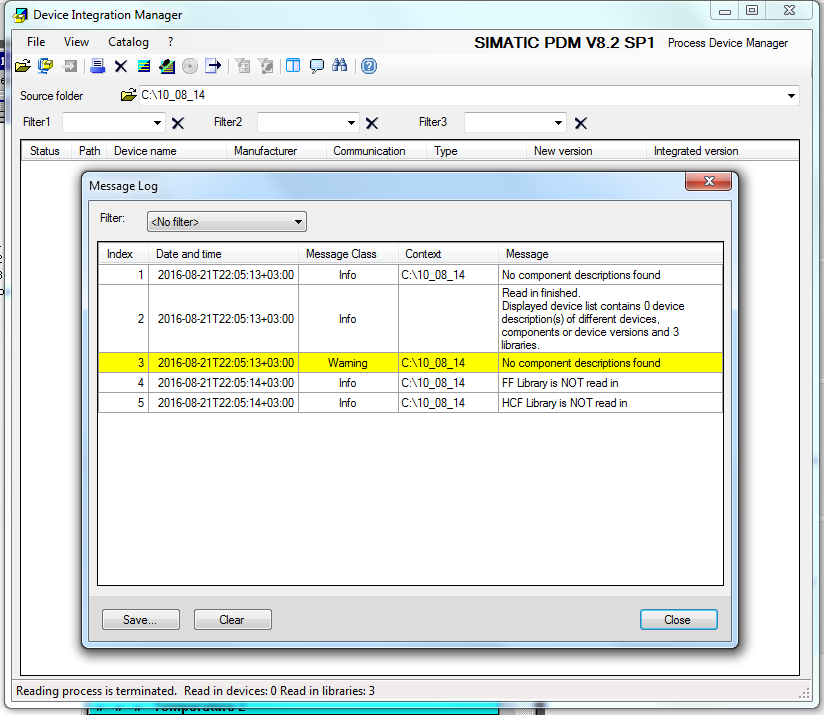Screen dimensions: 824x715
Task: Open the Filter2 dropdown
Action: [x=352, y=123]
